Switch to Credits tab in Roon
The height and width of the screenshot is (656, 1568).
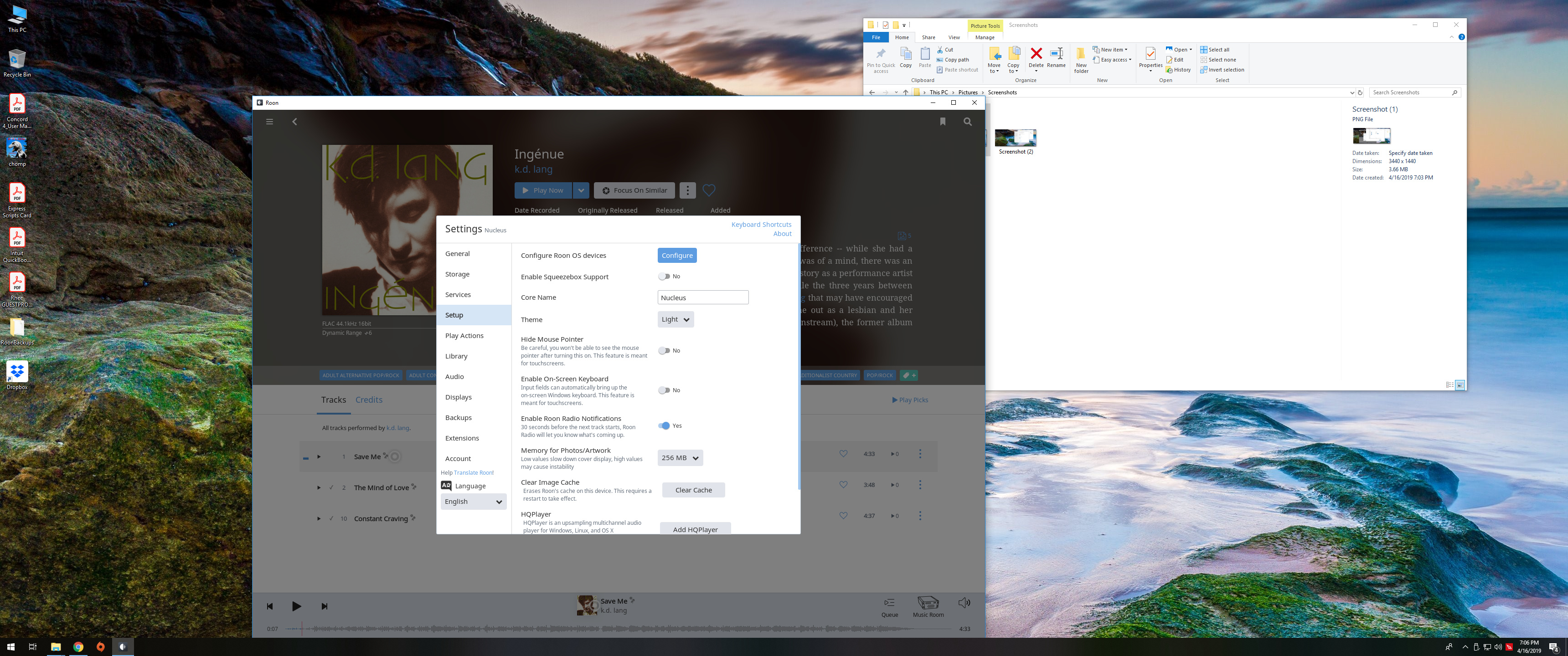tap(369, 400)
